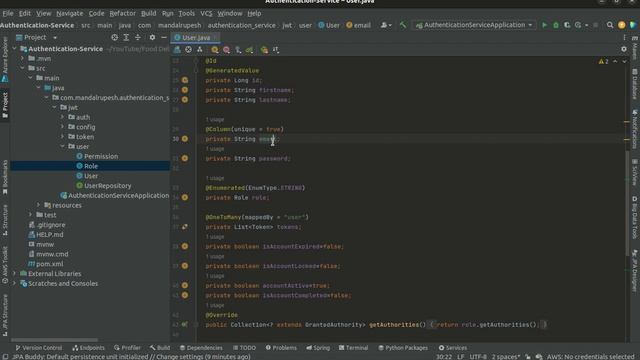
Task: Open Project panel gear options
Action: click(152, 38)
